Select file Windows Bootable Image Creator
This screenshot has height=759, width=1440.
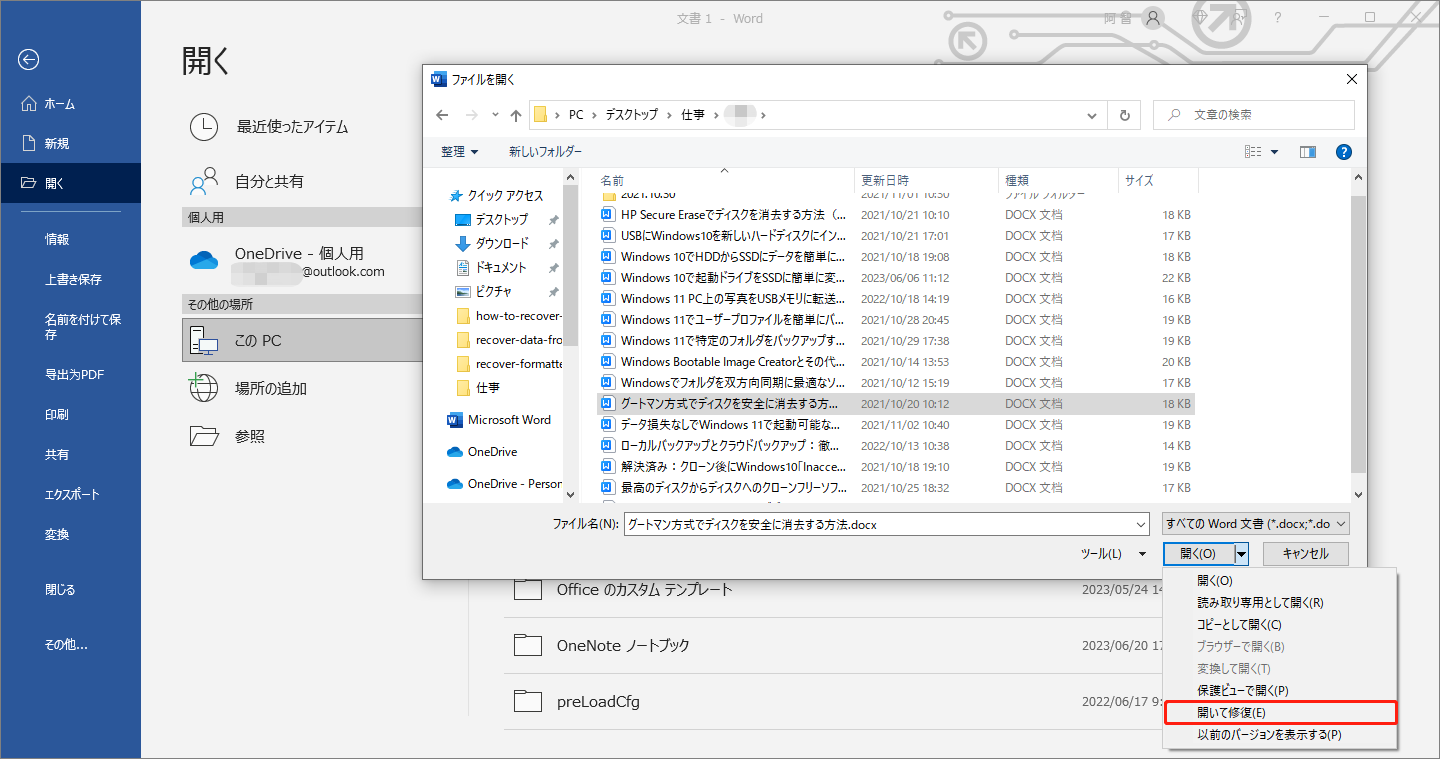click(x=895, y=362)
